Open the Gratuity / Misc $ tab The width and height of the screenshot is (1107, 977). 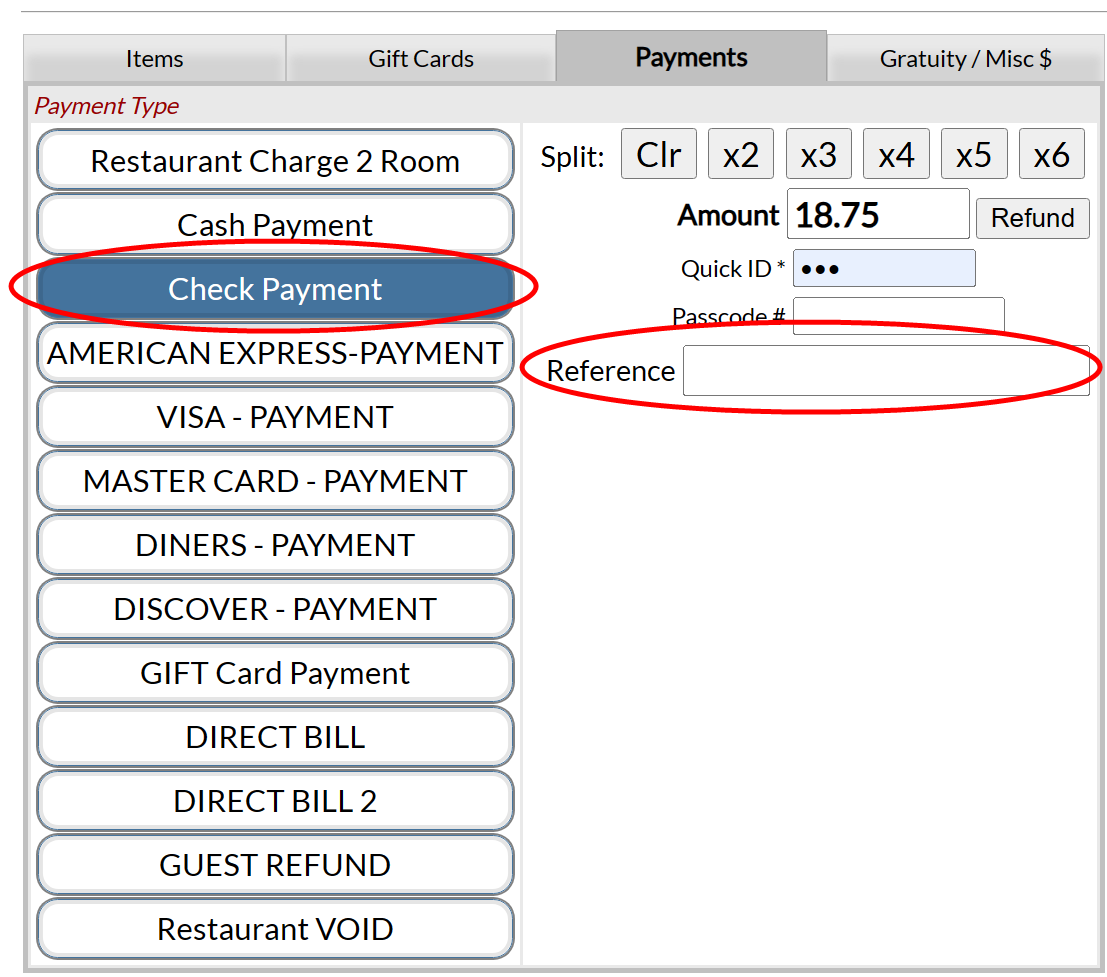[965, 59]
